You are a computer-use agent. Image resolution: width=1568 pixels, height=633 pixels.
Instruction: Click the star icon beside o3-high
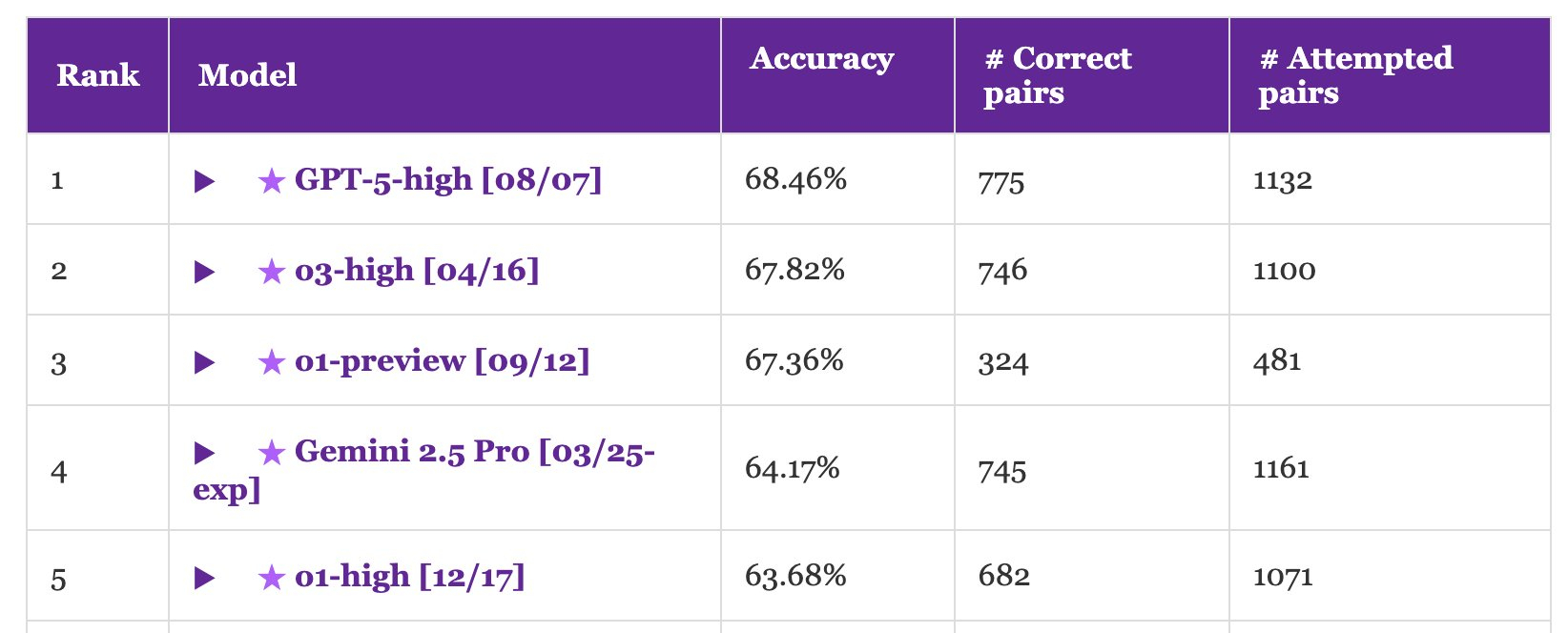coord(272,271)
